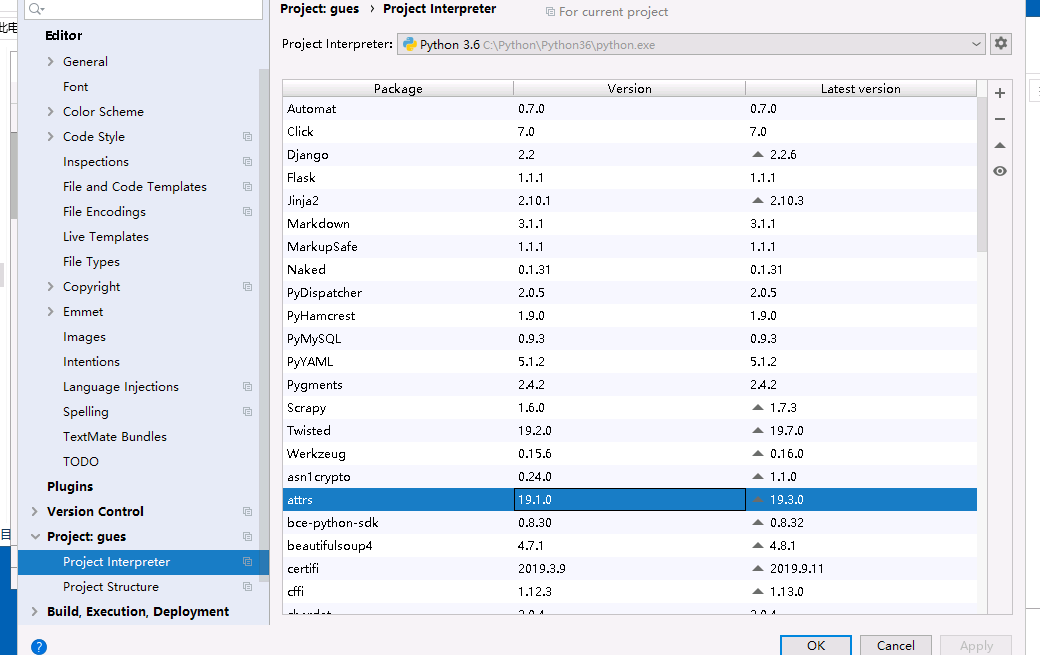This screenshot has width=1040, height=655.
Task: Expand the Code Style node
Action: pyautogui.click(x=50, y=137)
